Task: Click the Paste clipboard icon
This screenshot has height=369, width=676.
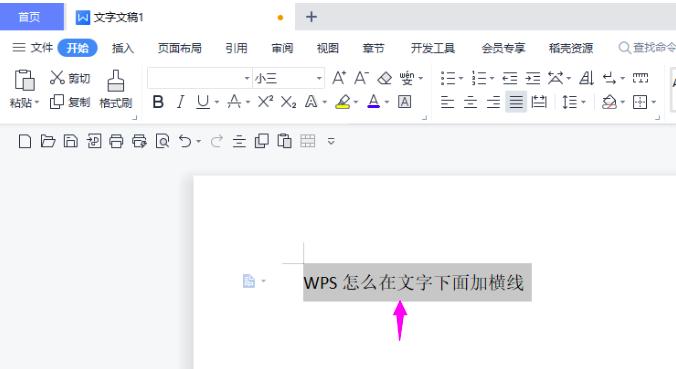Action: 25,80
